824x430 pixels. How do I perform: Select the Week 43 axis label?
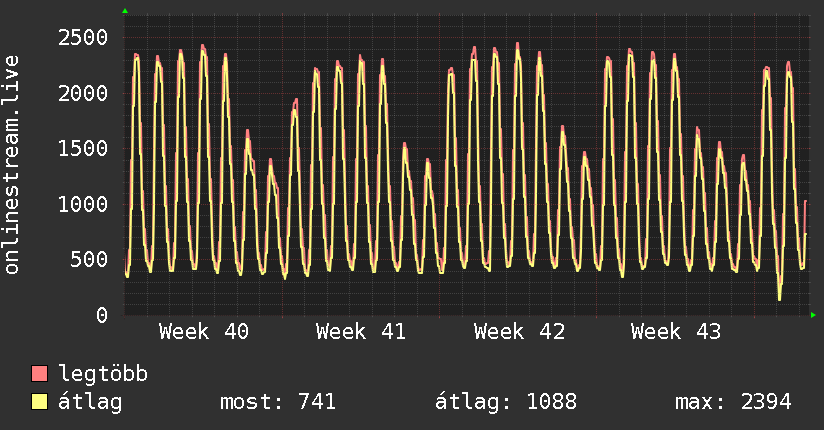tap(676, 332)
